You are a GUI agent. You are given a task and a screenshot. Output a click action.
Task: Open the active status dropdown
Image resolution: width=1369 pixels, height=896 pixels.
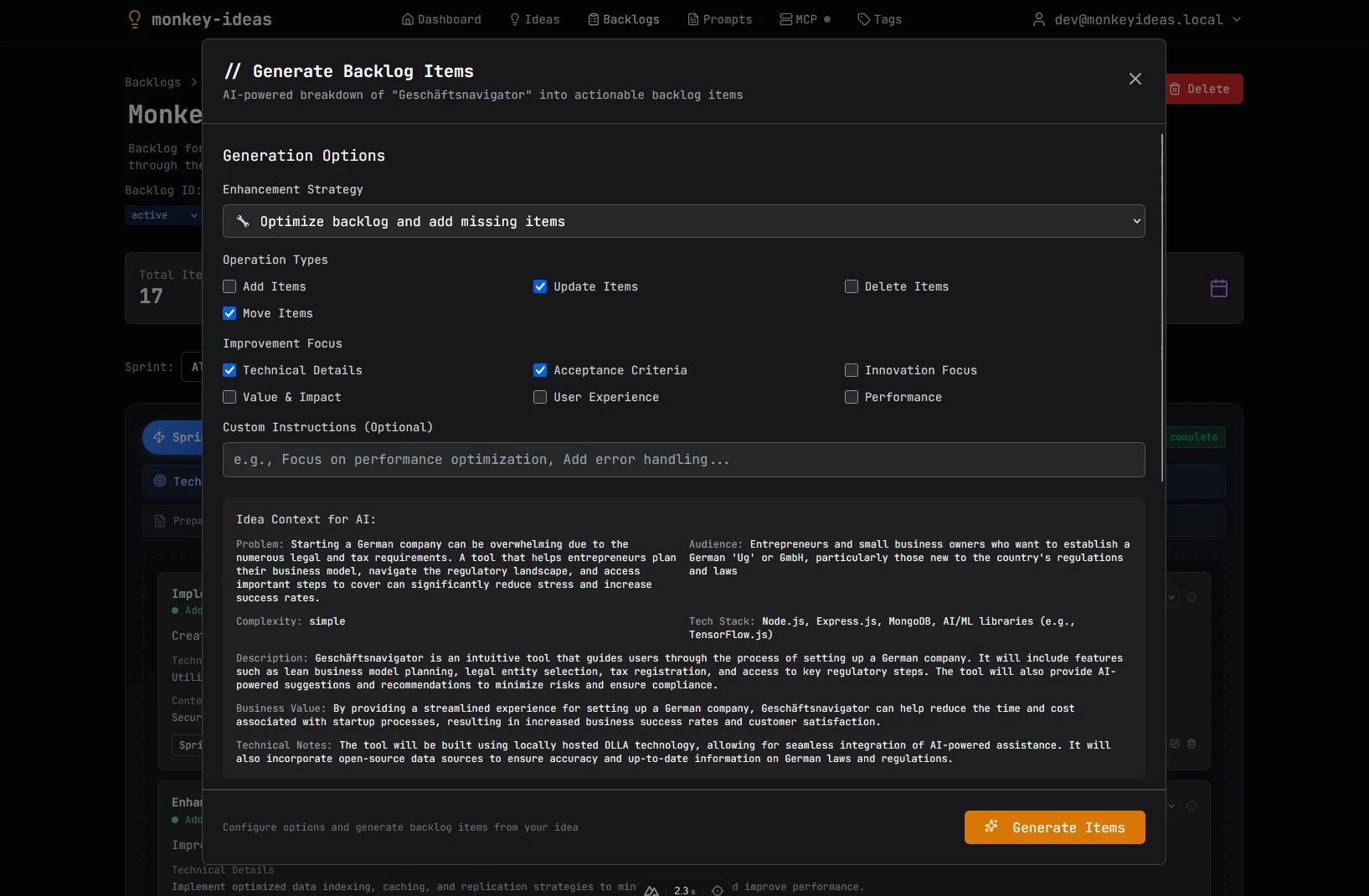click(163, 215)
